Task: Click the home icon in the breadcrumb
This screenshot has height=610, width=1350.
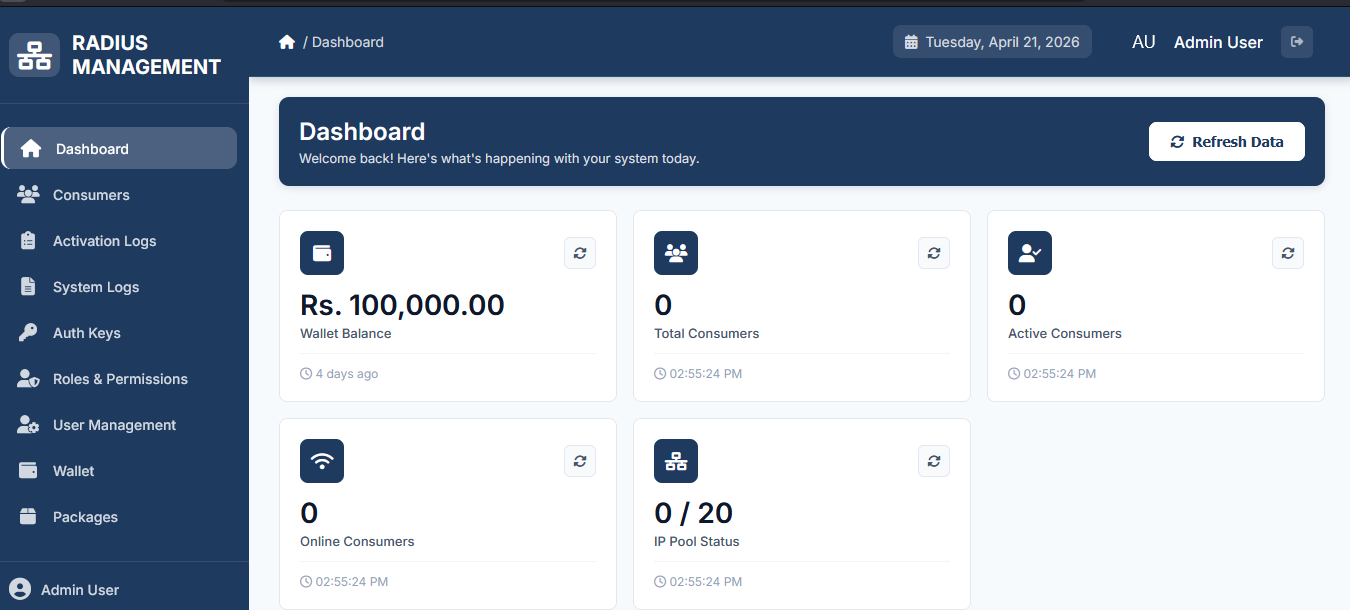Action: (x=287, y=42)
